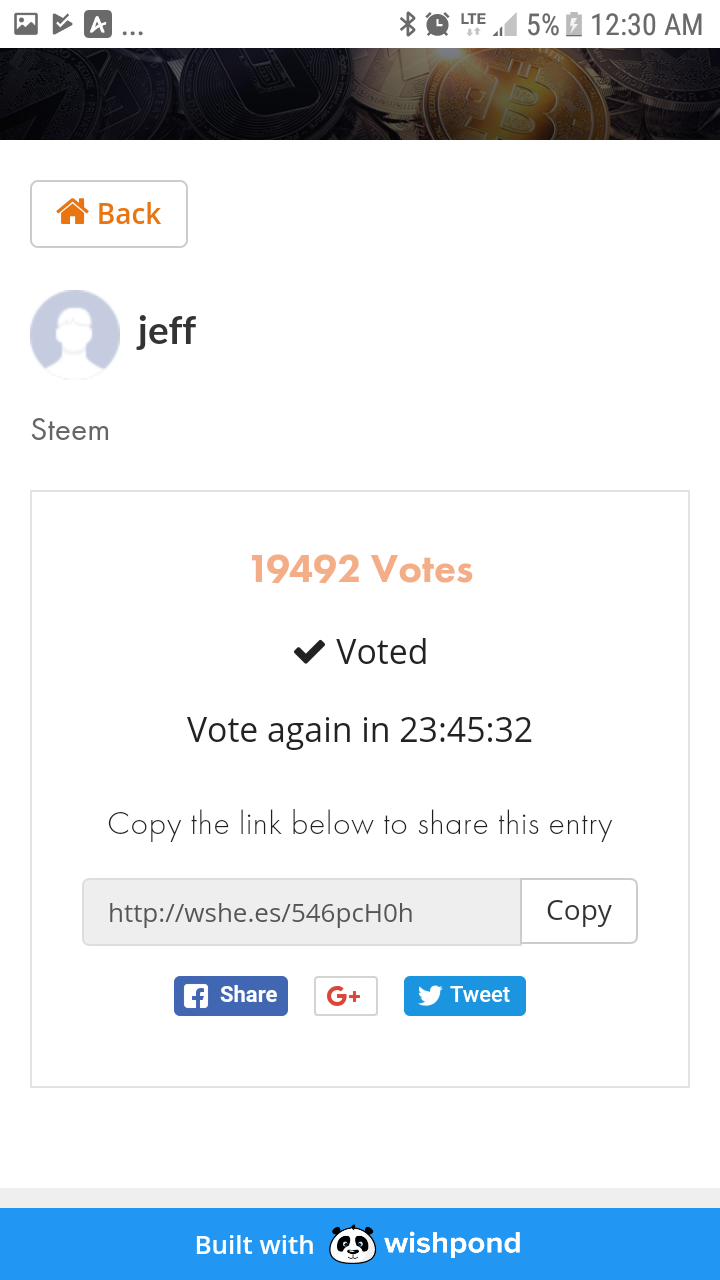Go back using the Back button
Screen dimensions: 720x1280
click(109, 214)
